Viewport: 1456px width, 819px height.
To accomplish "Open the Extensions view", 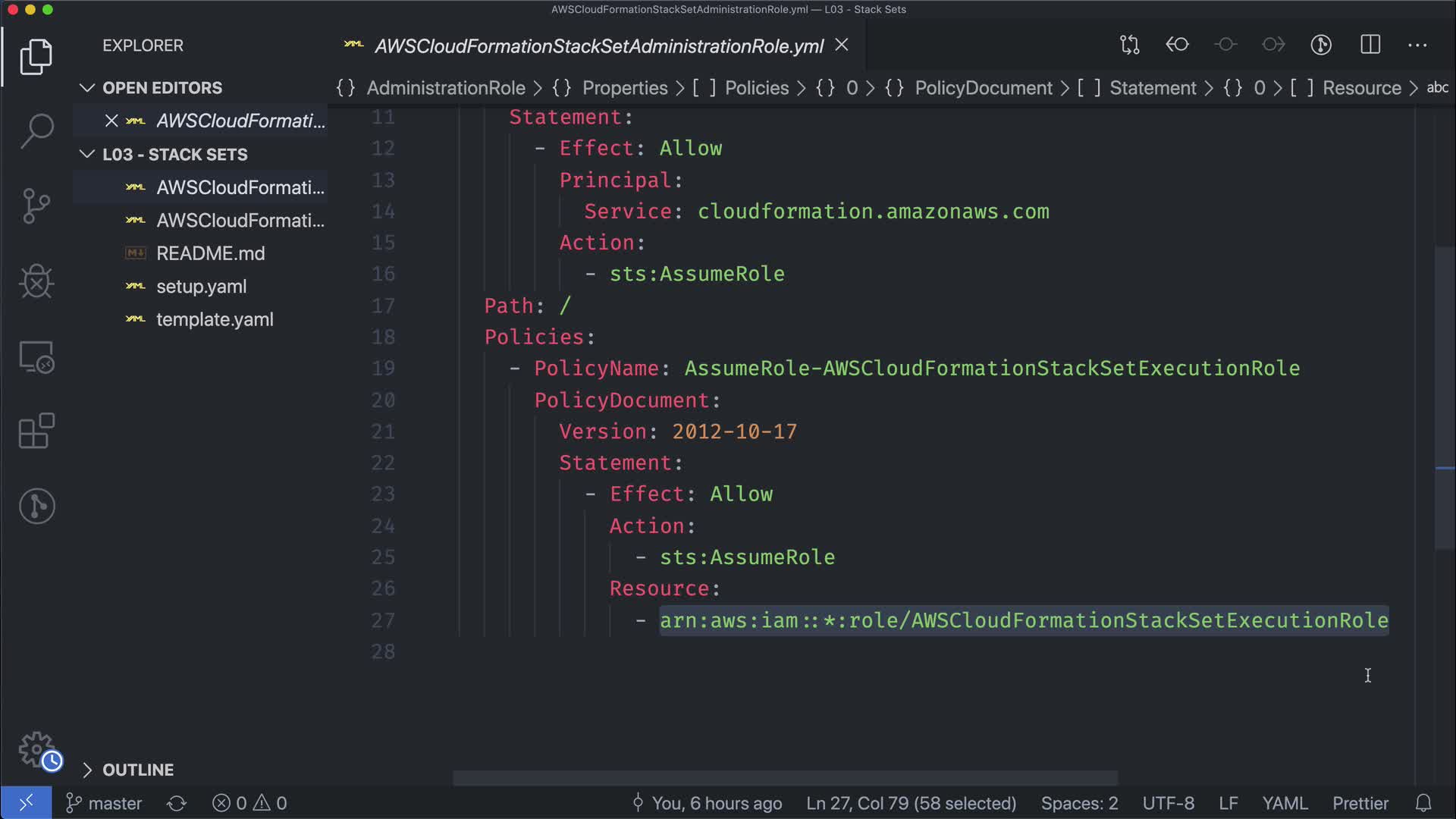I will [36, 431].
